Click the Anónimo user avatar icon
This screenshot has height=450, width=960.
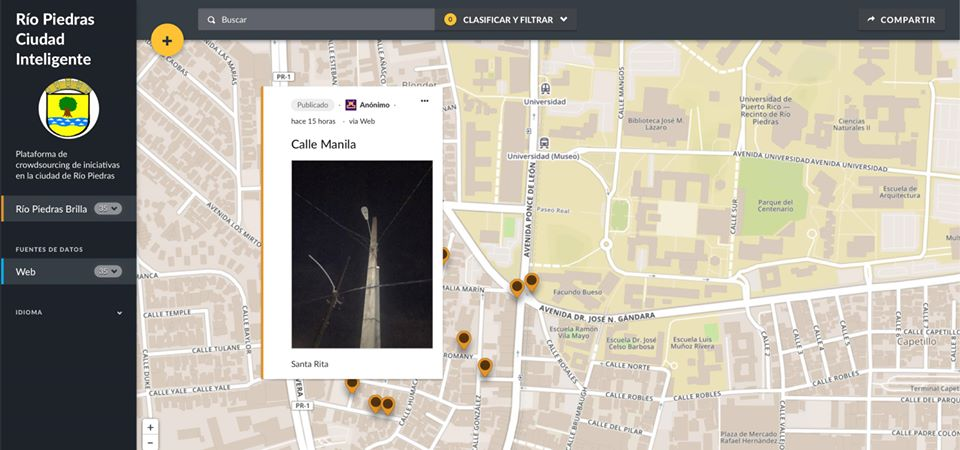tap(351, 105)
